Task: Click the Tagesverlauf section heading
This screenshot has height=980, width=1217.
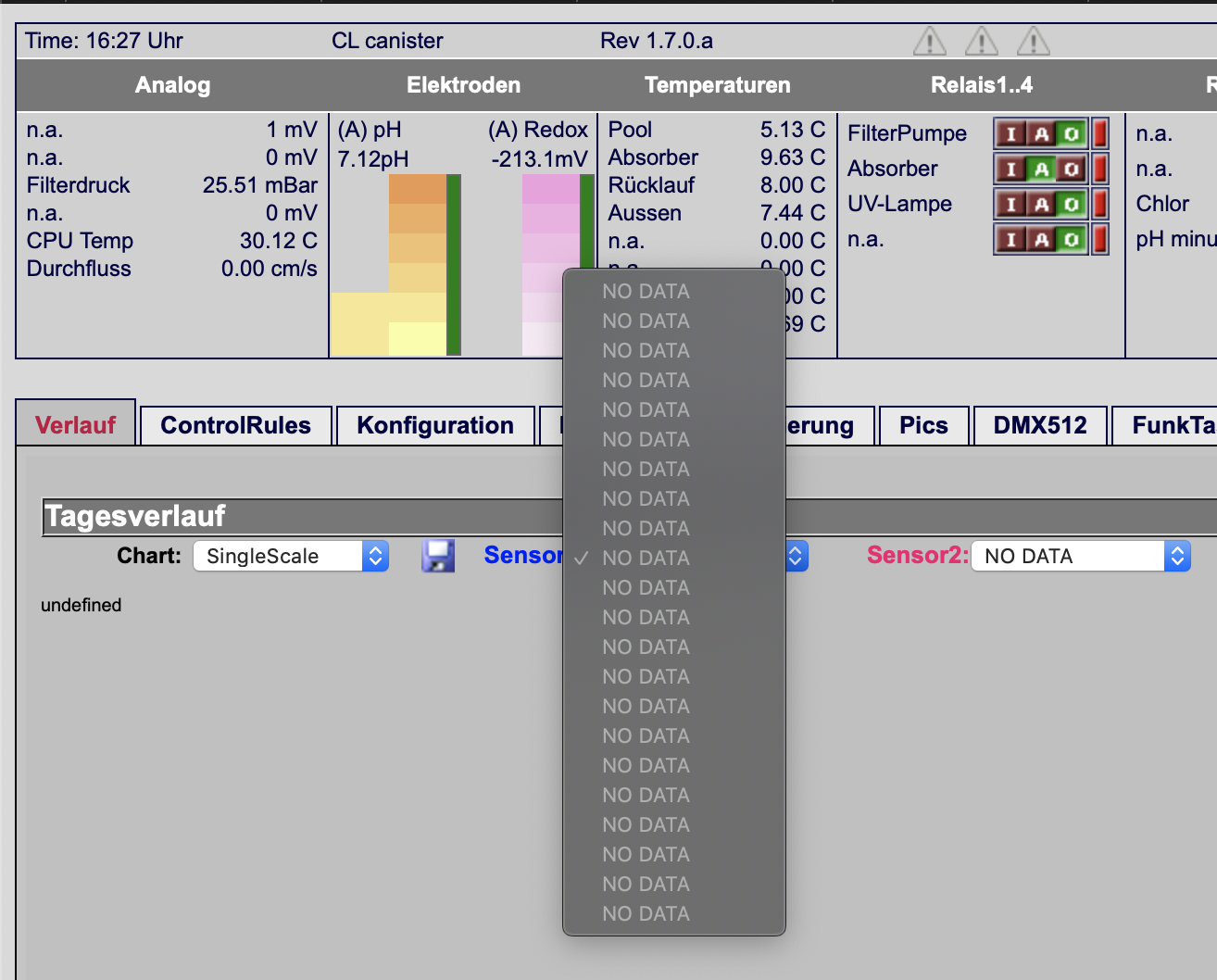Action: coord(135,516)
